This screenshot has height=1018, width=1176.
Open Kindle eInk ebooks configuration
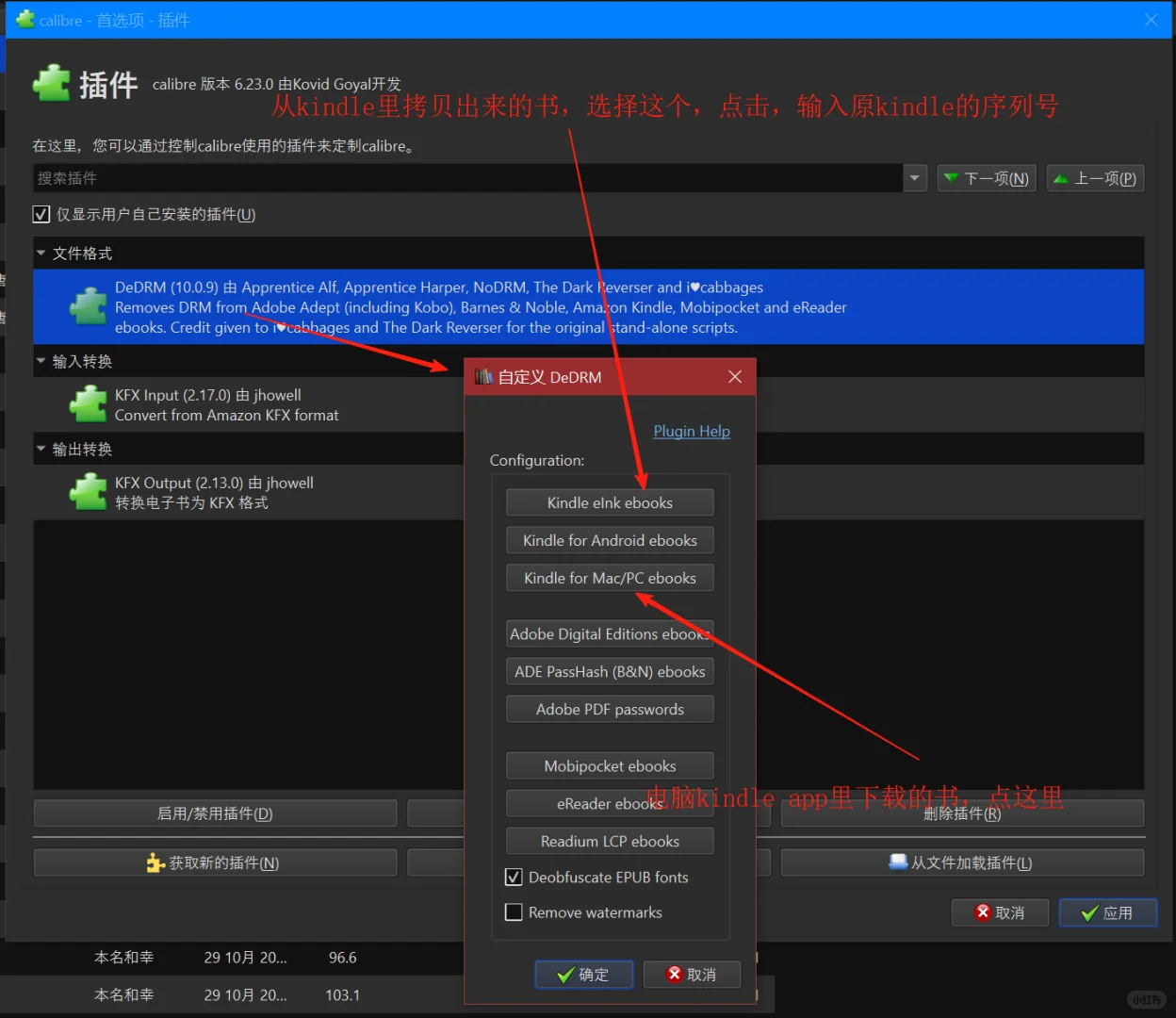click(610, 502)
